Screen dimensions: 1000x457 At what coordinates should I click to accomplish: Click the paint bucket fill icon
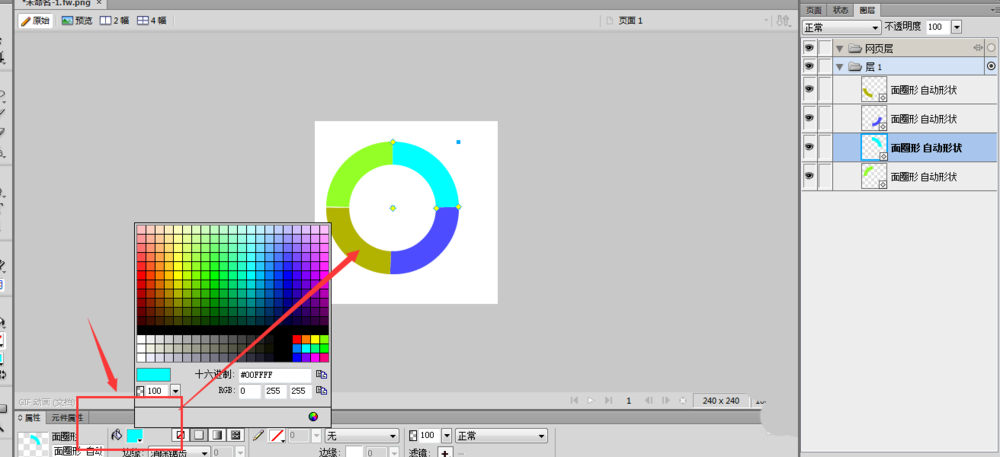coord(116,436)
